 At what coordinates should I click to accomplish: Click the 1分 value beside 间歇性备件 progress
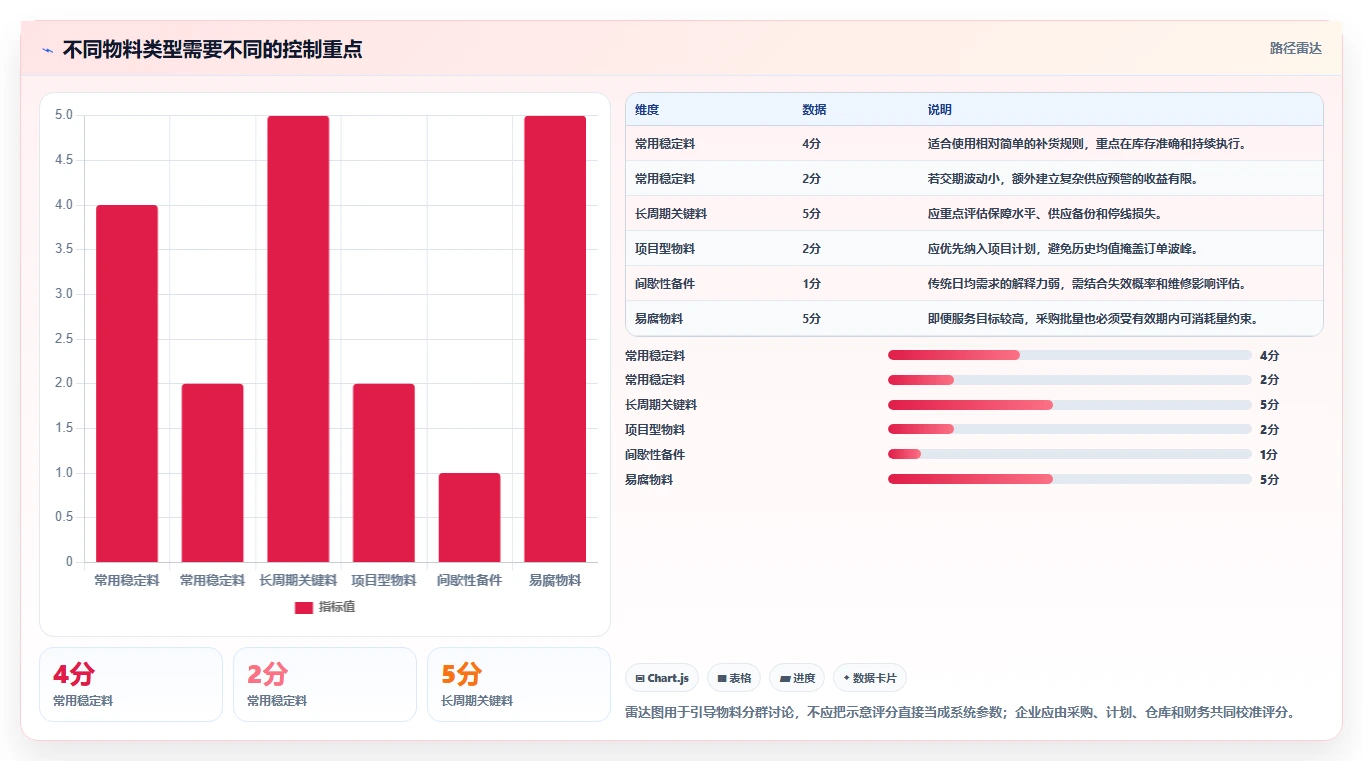pos(1269,455)
